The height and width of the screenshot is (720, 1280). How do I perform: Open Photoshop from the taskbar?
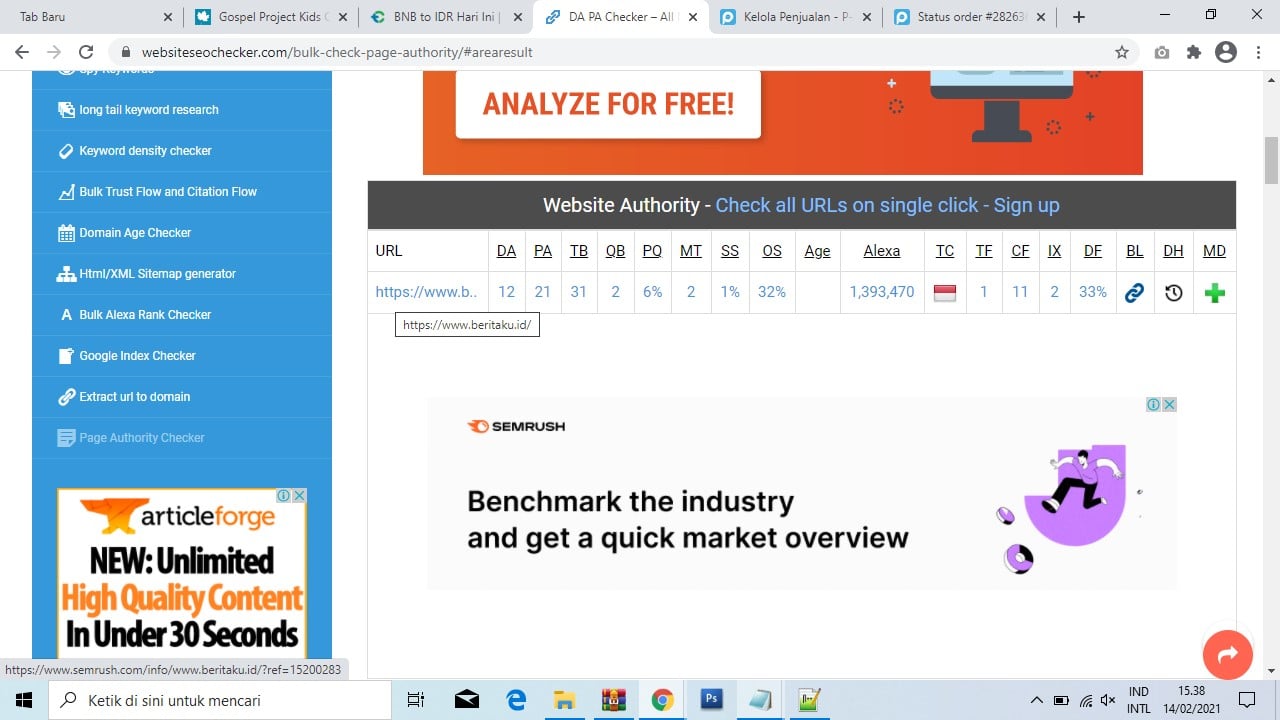711,699
